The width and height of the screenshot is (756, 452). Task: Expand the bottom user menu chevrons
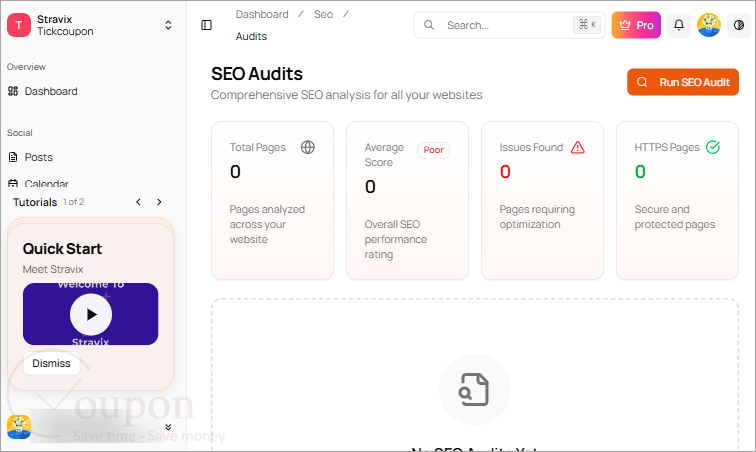[168, 427]
